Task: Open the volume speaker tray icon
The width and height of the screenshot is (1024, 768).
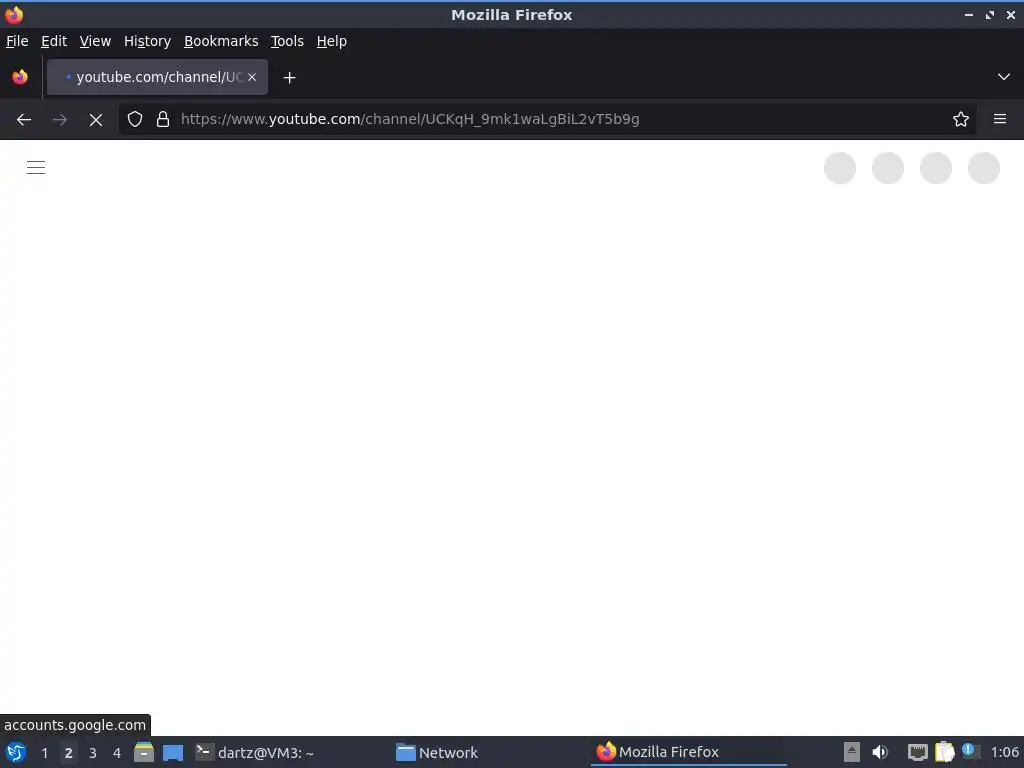Action: pos(880,752)
